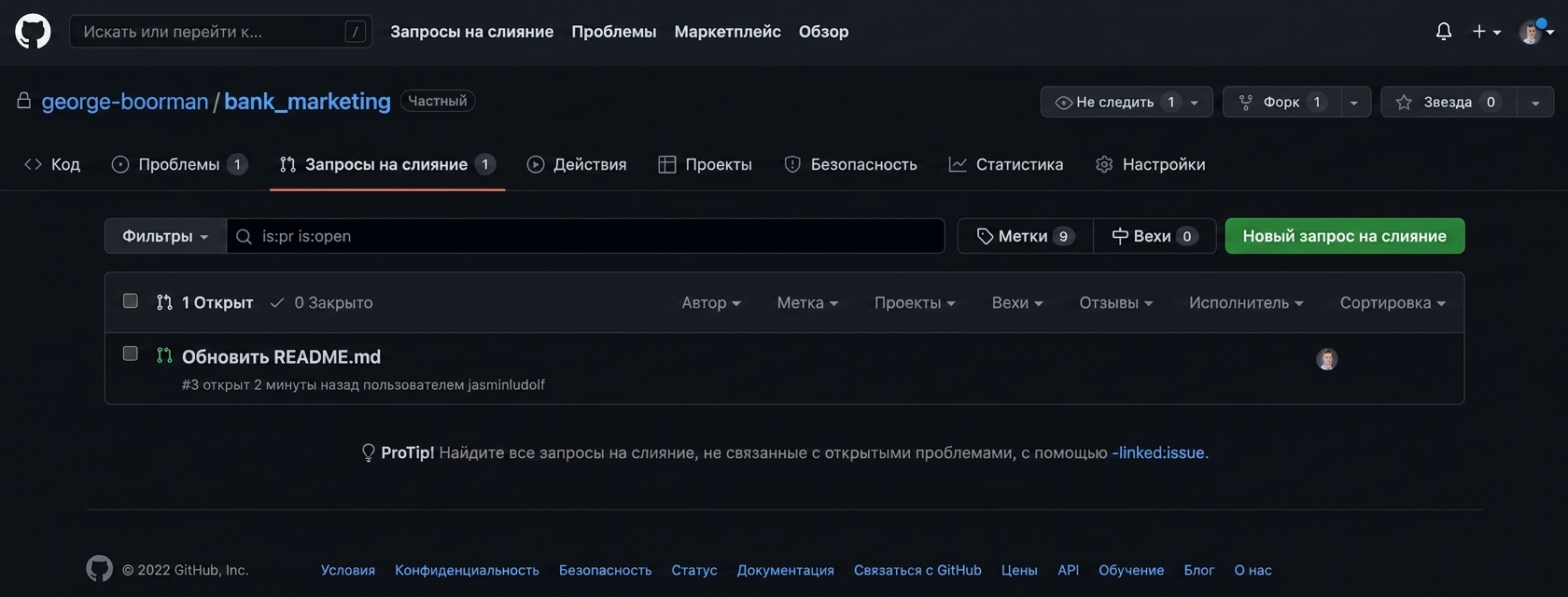This screenshot has width=1568, height=597.
Task: Check the 'Обновить README.md' row checkbox
Action: 131,353
